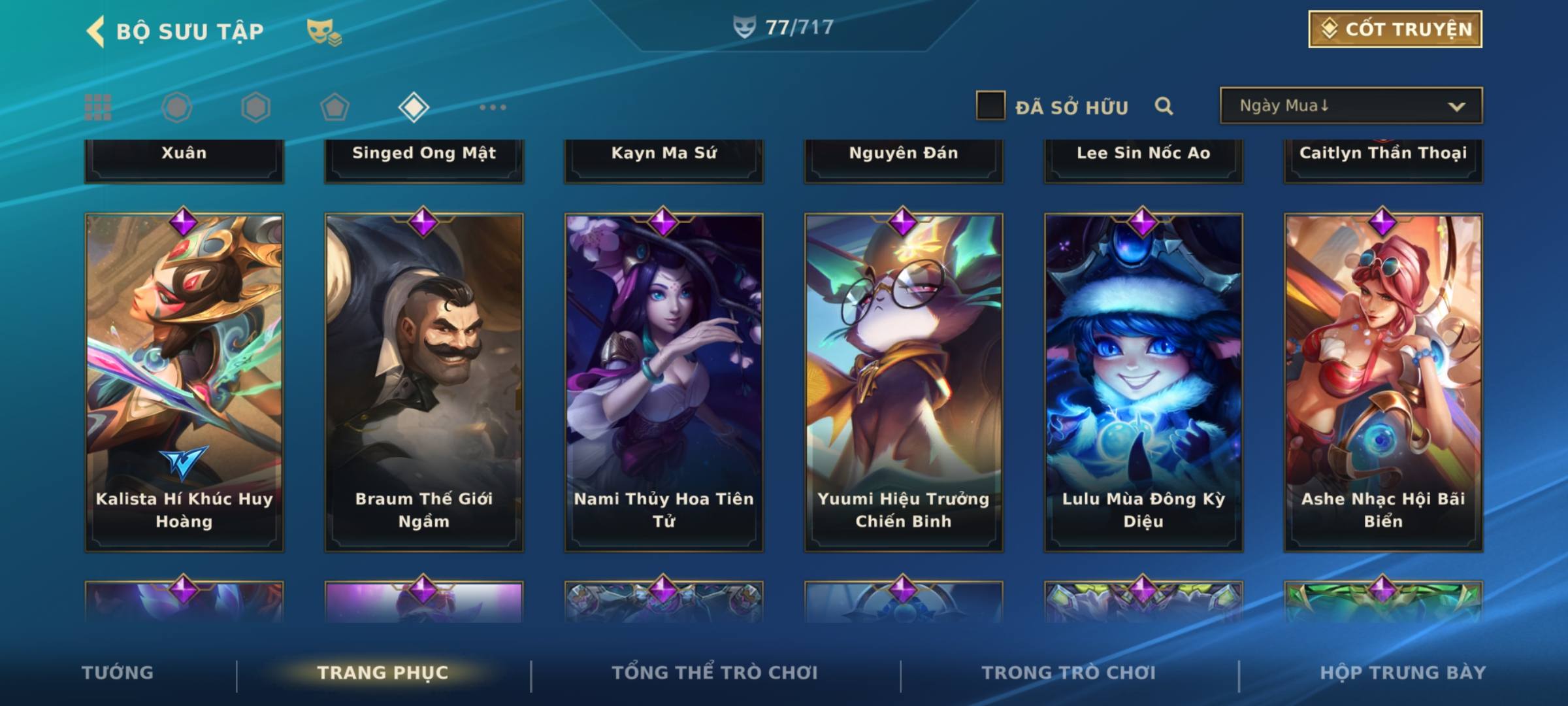Switch to the Tướng tab
The height and width of the screenshot is (706, 1568).
[118, 673]
